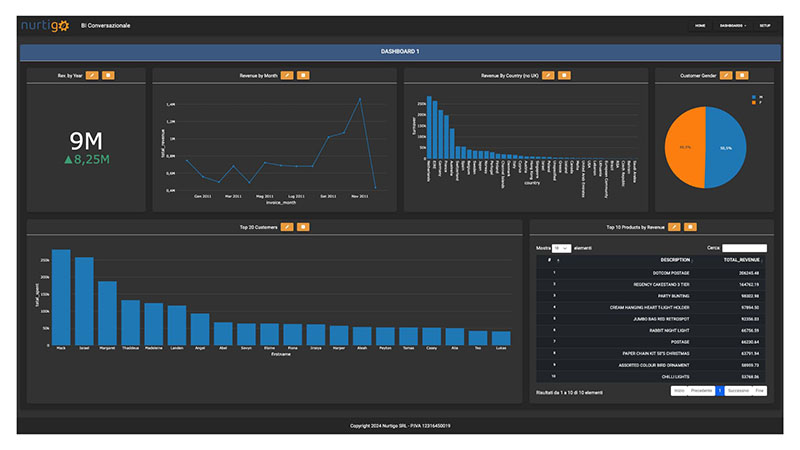Expand the DASHBOARDS dropdown menu
The width and height of the screenshot is (800, 450).
pyautogui.click(x=733, y=26)
